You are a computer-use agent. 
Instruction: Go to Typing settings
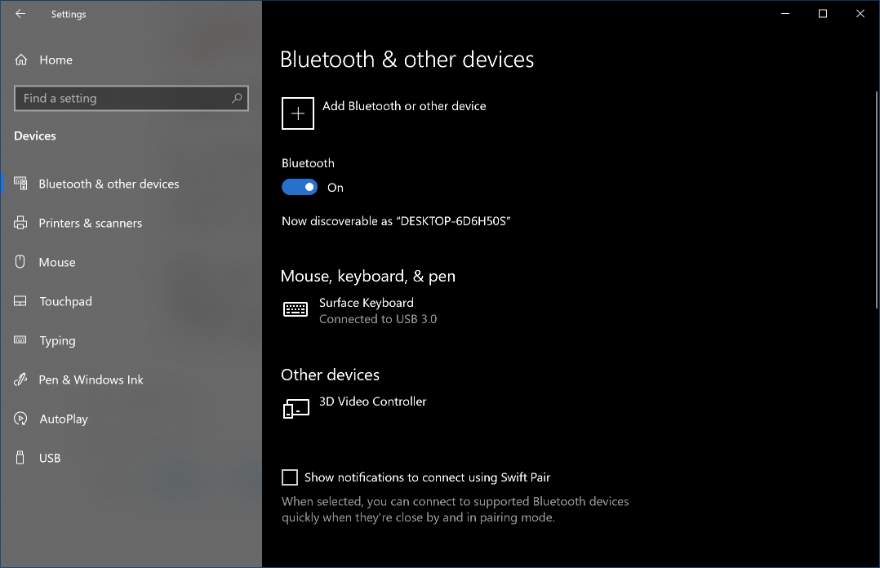tap(57, 341)
